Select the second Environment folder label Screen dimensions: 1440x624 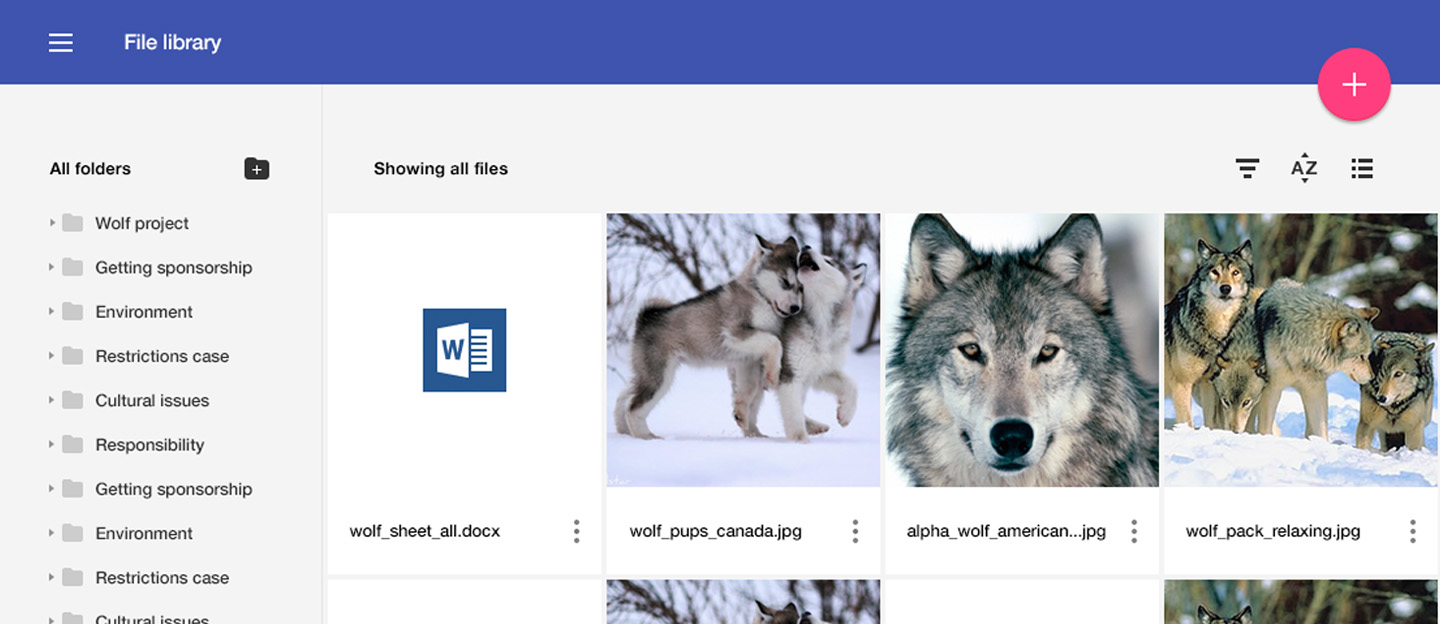[144, 533]
